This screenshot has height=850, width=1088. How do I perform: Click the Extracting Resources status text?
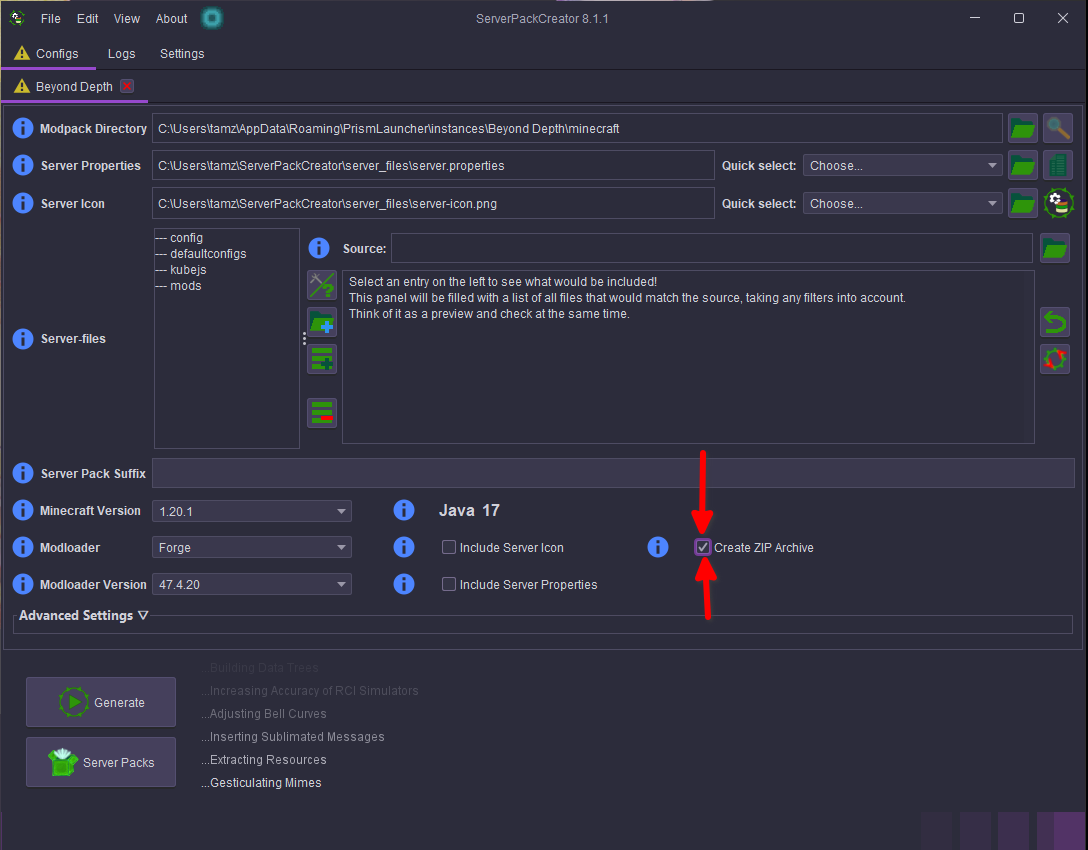[264, 760]
